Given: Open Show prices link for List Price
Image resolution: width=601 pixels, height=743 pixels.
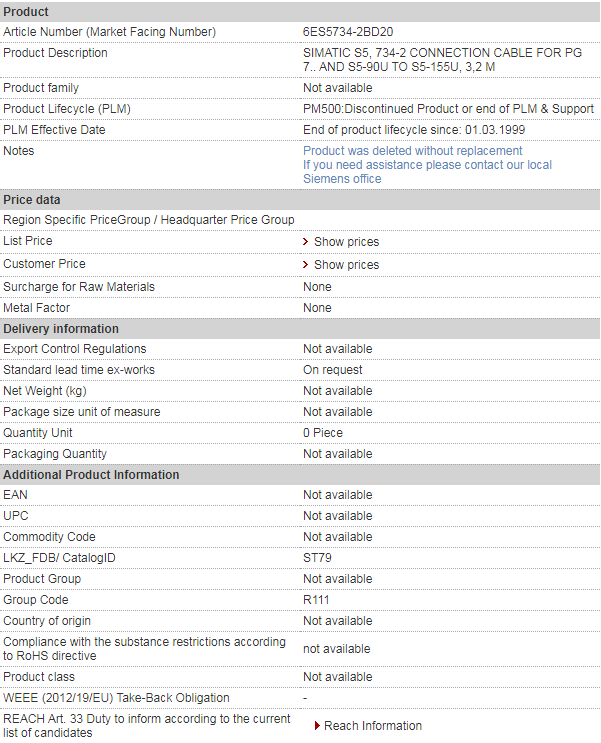Looking at the screenshot, I should pyautogui.click(x=346, y=242).
